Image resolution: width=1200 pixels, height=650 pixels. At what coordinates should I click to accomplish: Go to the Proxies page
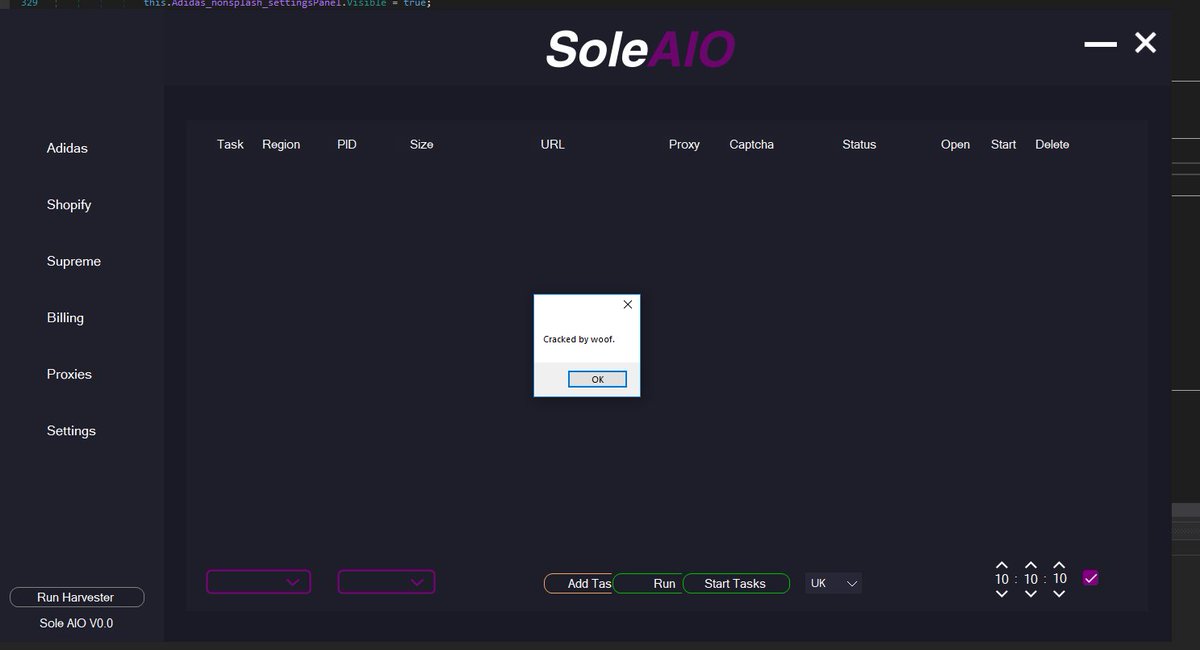click(69, 374)
